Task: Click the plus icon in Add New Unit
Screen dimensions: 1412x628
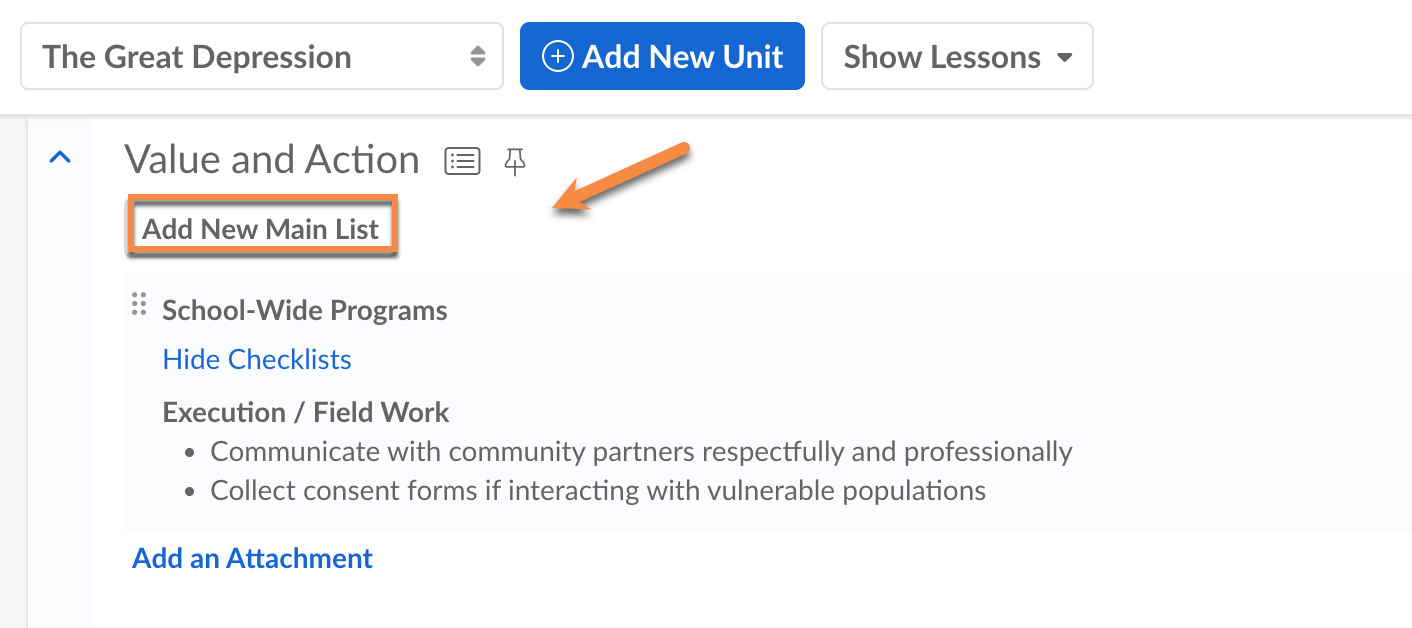Action: pyautogui.click(x=557, y=57)
